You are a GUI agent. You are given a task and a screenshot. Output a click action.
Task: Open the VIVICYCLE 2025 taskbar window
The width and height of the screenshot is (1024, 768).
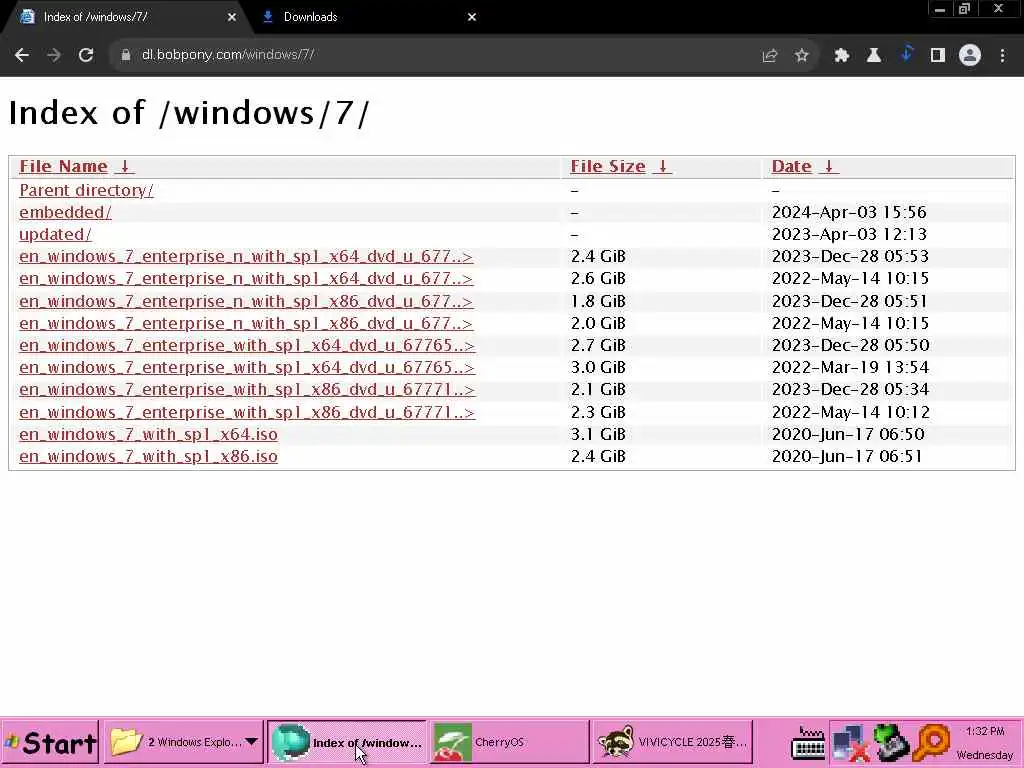point(673,743)
